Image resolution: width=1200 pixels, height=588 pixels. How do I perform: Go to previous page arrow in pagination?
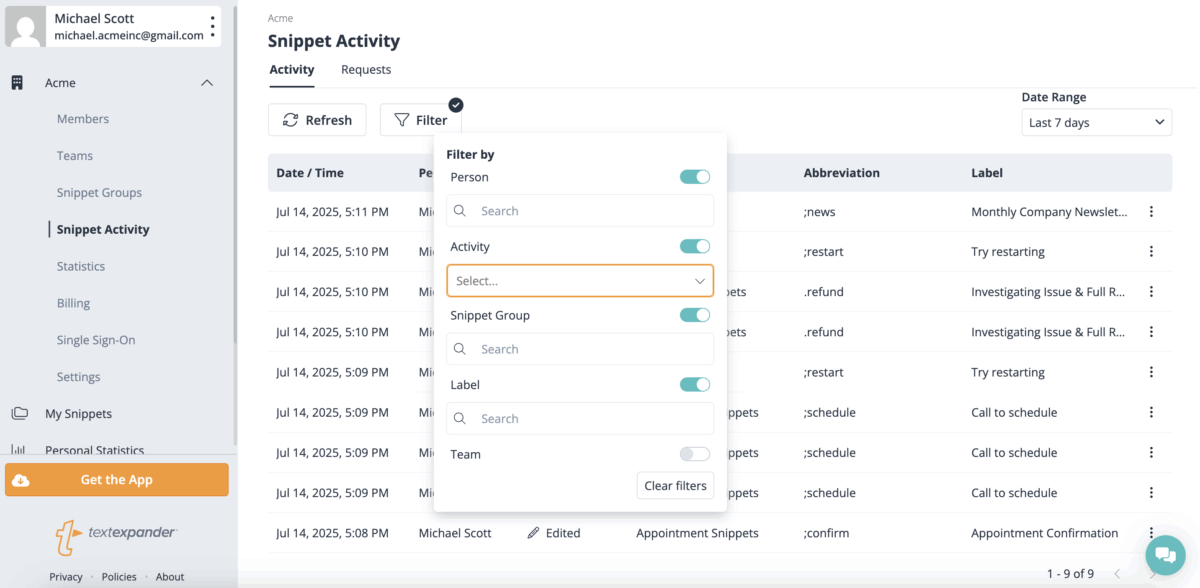click(x=1118, y=573)
